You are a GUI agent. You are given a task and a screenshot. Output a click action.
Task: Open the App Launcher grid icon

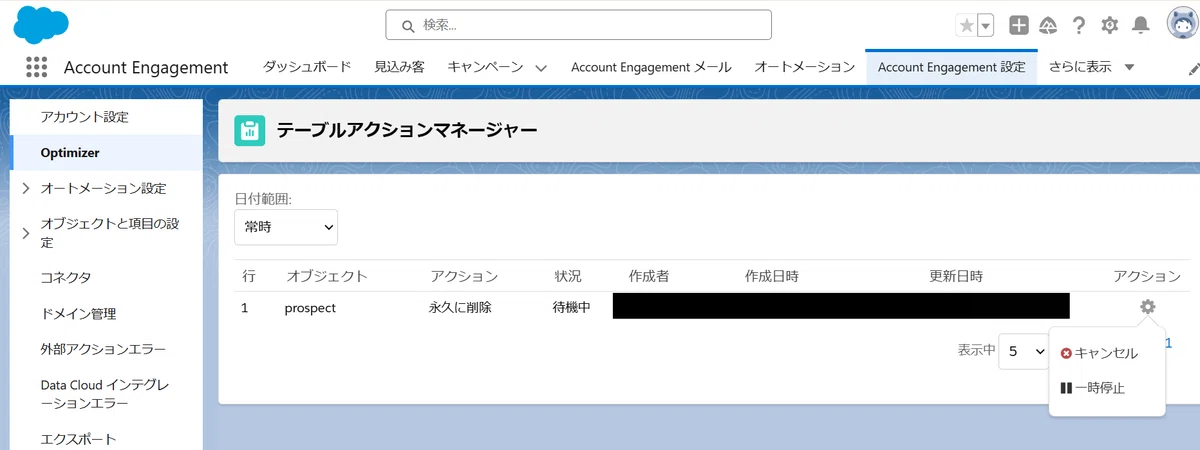pos(36,67)
